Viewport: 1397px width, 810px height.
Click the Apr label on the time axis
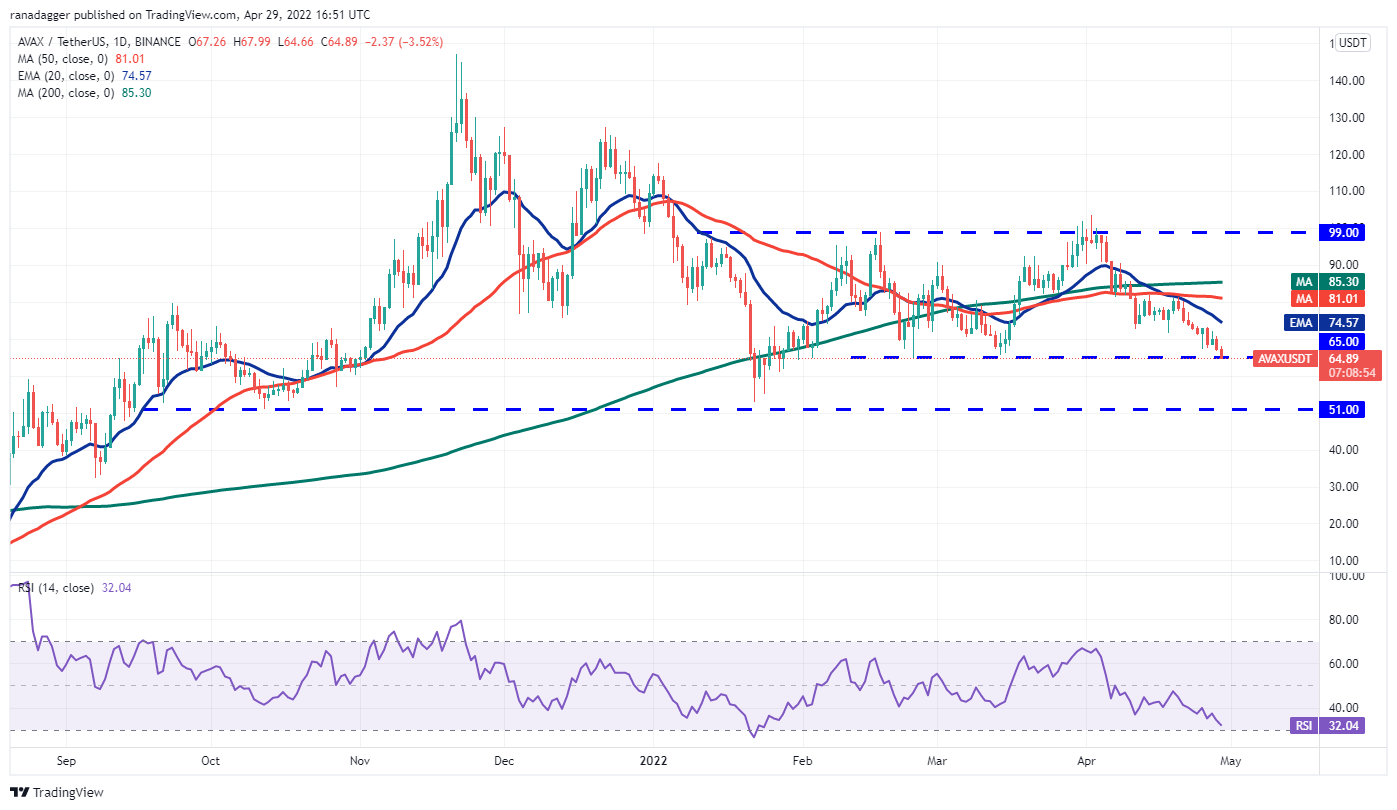(x=1086, y=760)
